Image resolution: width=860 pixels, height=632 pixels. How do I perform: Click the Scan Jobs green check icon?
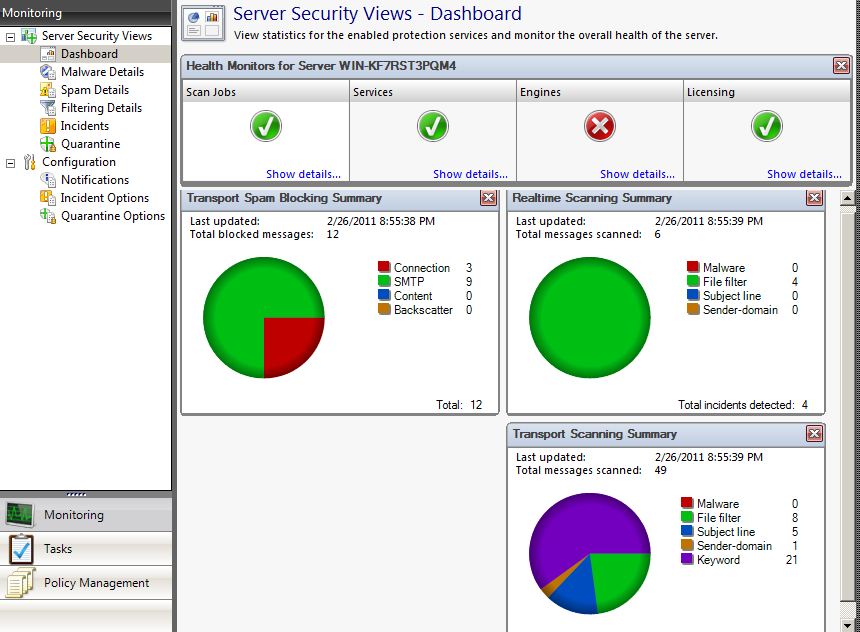(x=265, y=126)
